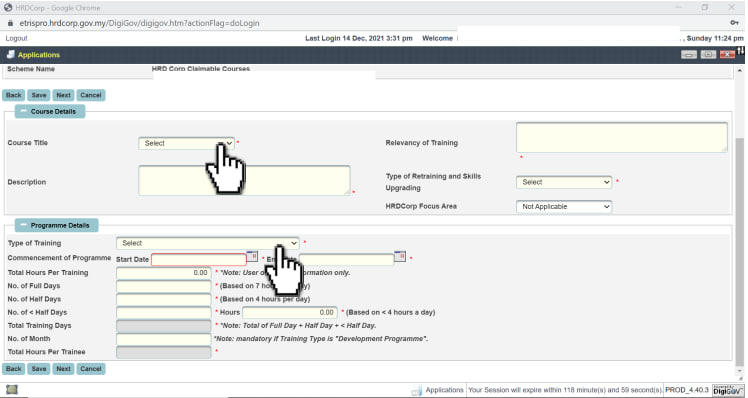Restore the Applications inner panel
748x398 pixels.
(x=708, y=54)
